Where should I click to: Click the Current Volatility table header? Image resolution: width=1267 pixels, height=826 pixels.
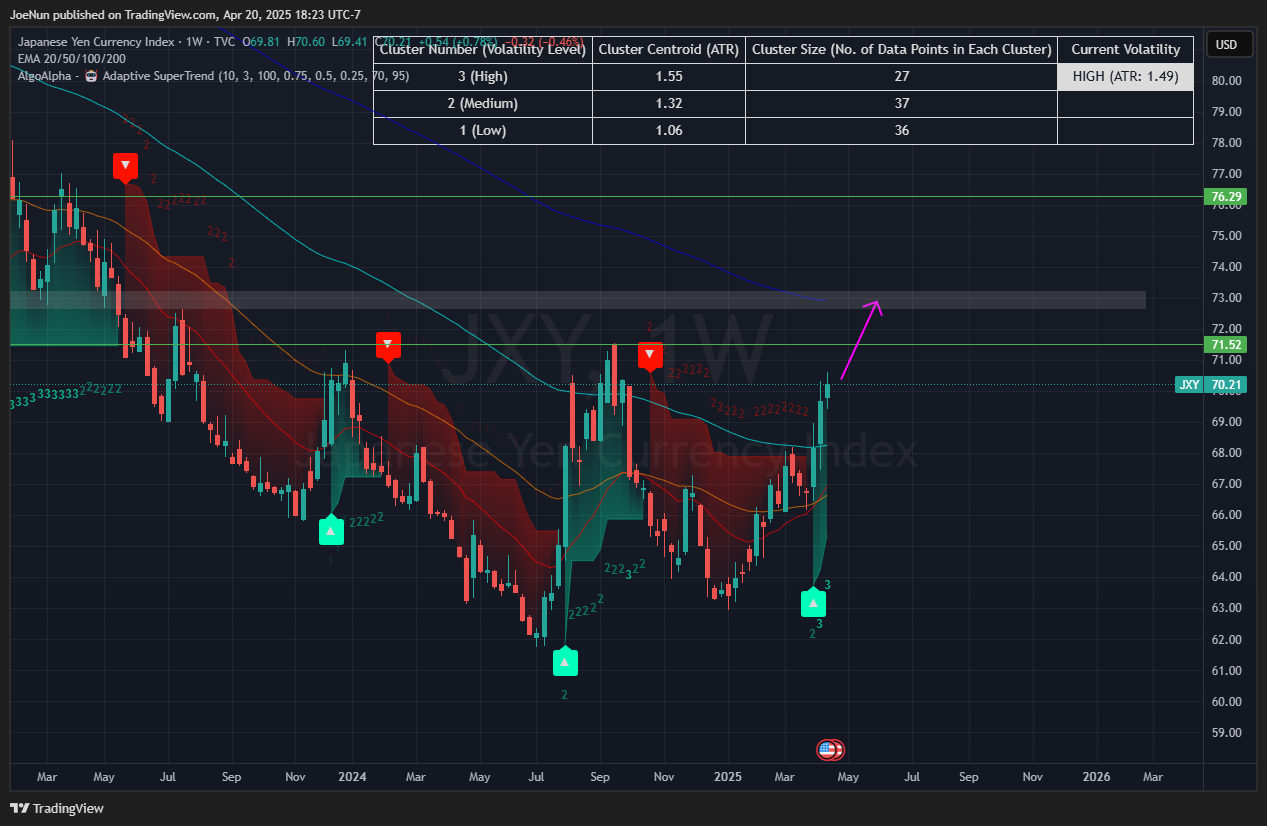coord(1125,49)
